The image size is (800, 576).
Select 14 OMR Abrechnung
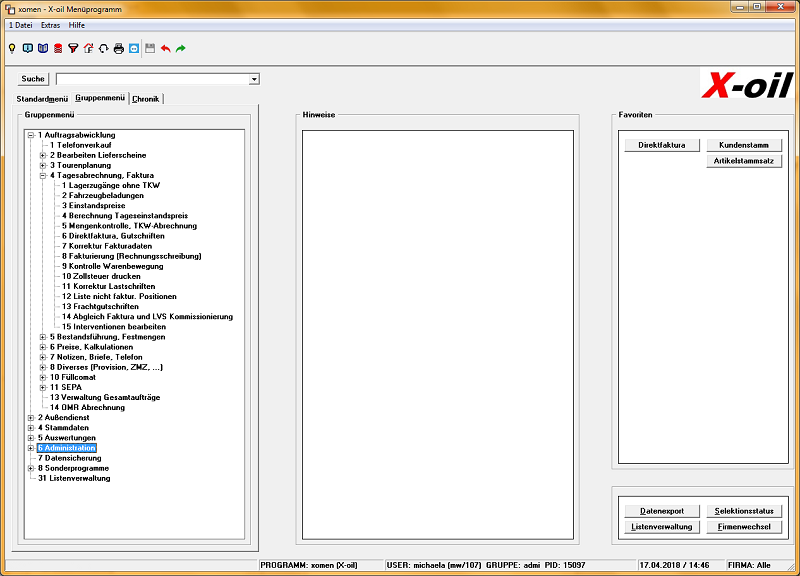coord(87,407)
